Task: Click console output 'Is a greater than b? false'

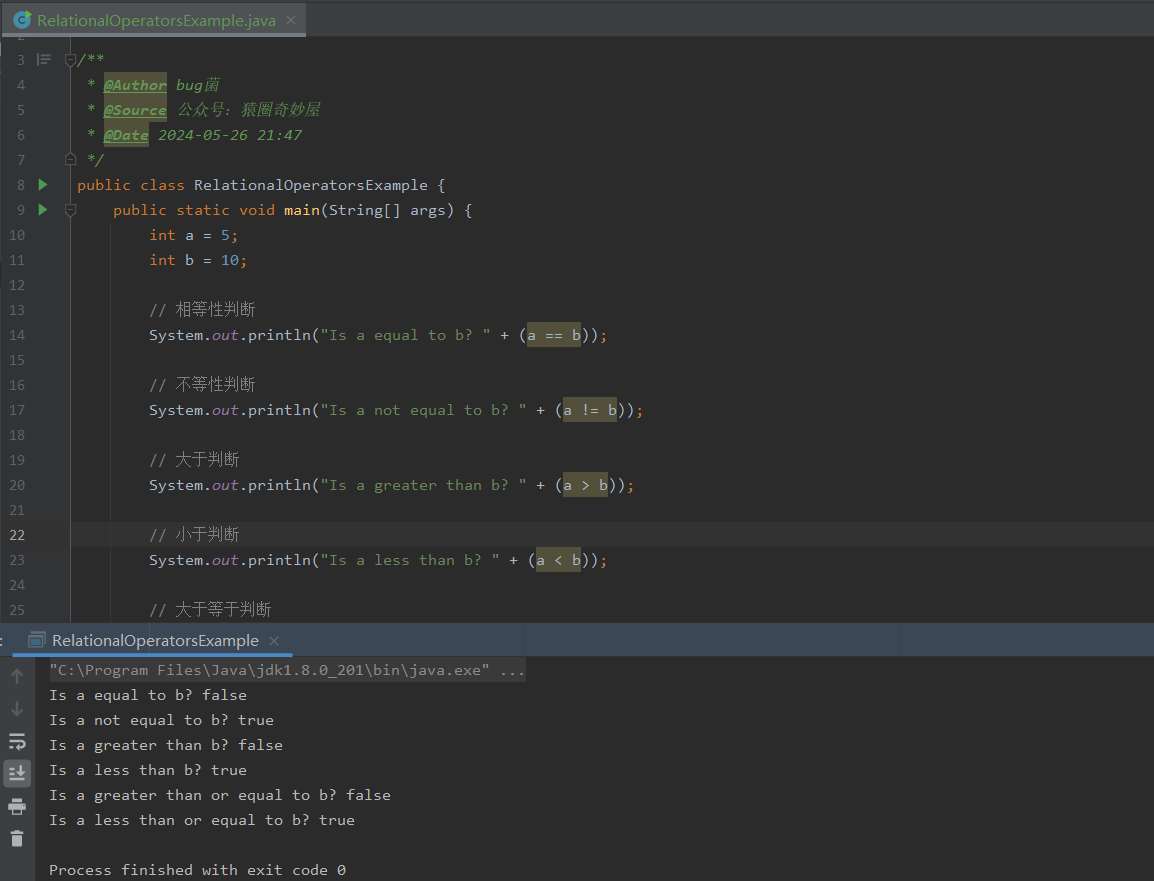Action: point(166,746)
